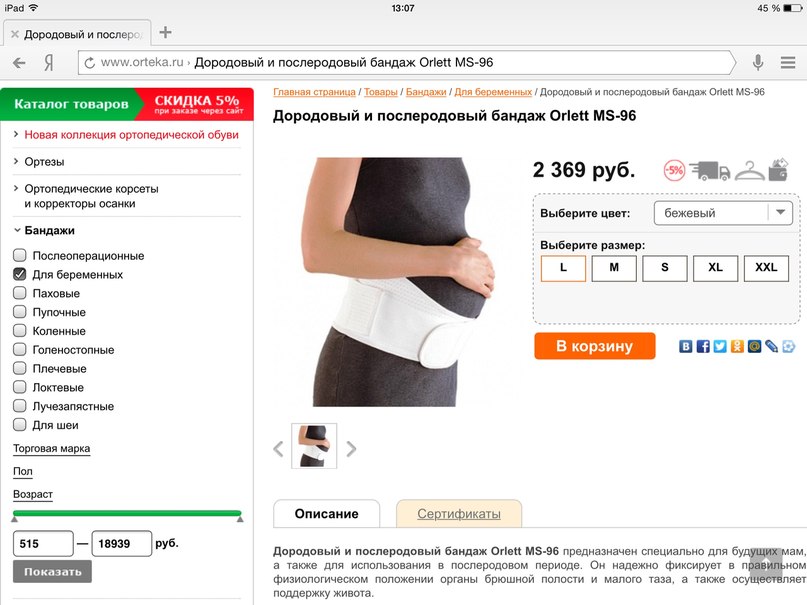The height and width of the screenshot is (605, 807).
Task: Open a new browser tab
Action: (165, 32)
